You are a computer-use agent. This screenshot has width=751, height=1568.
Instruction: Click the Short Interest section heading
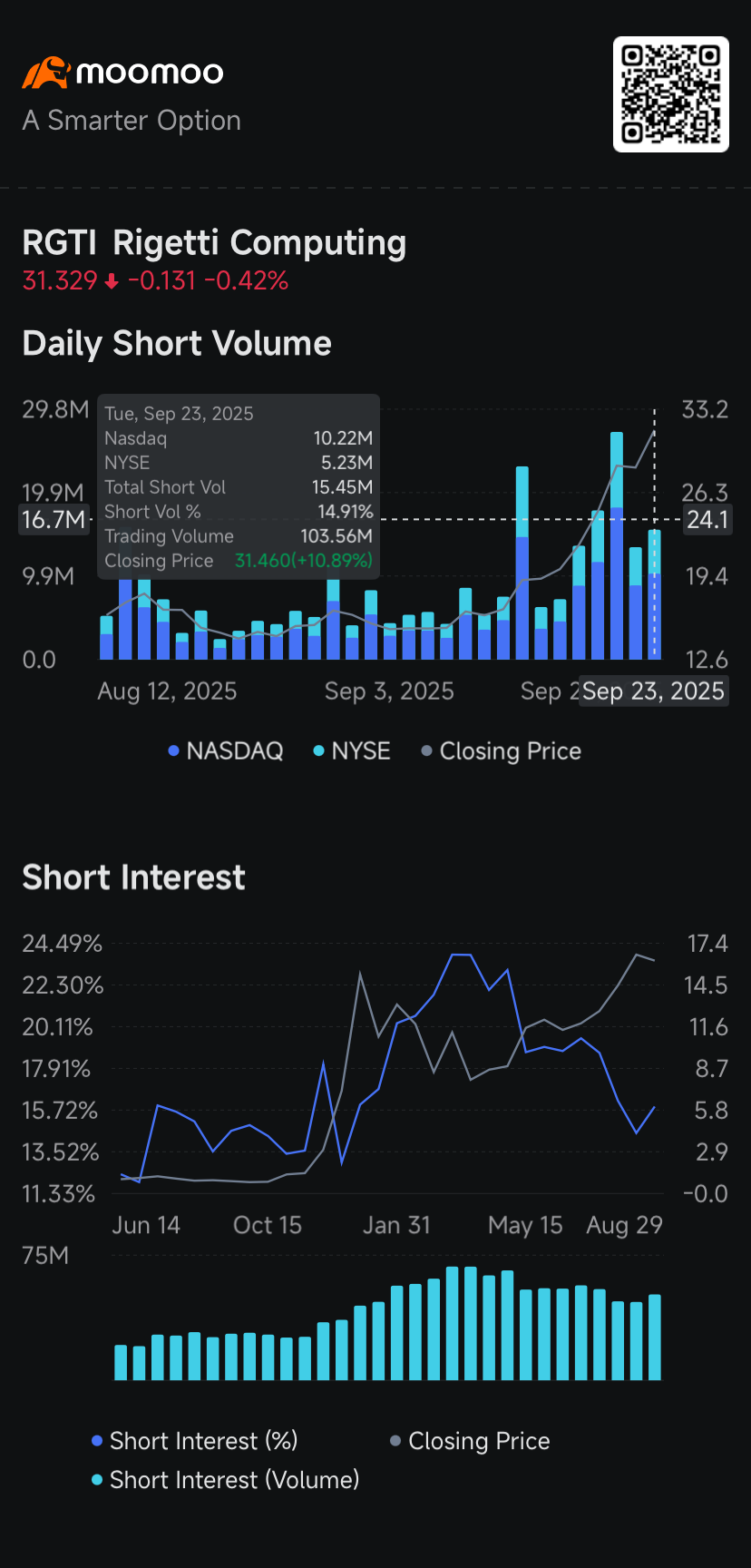tap(133, 877)
